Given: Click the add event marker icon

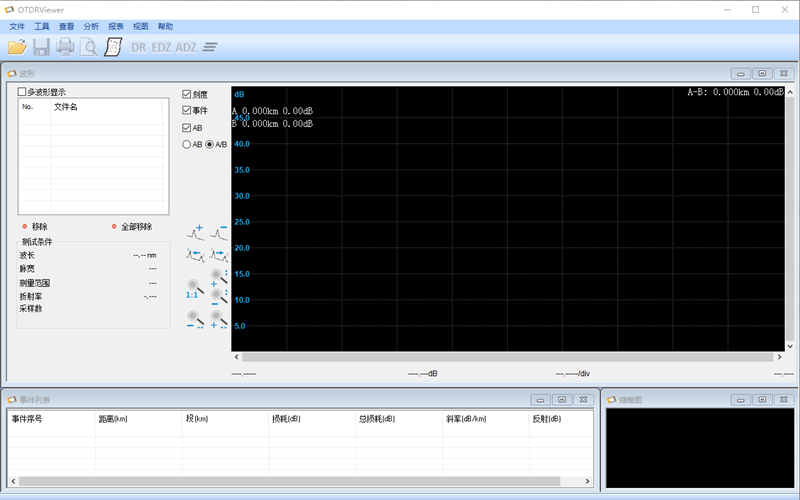Looking at the screenshot, I should (195, 233).
